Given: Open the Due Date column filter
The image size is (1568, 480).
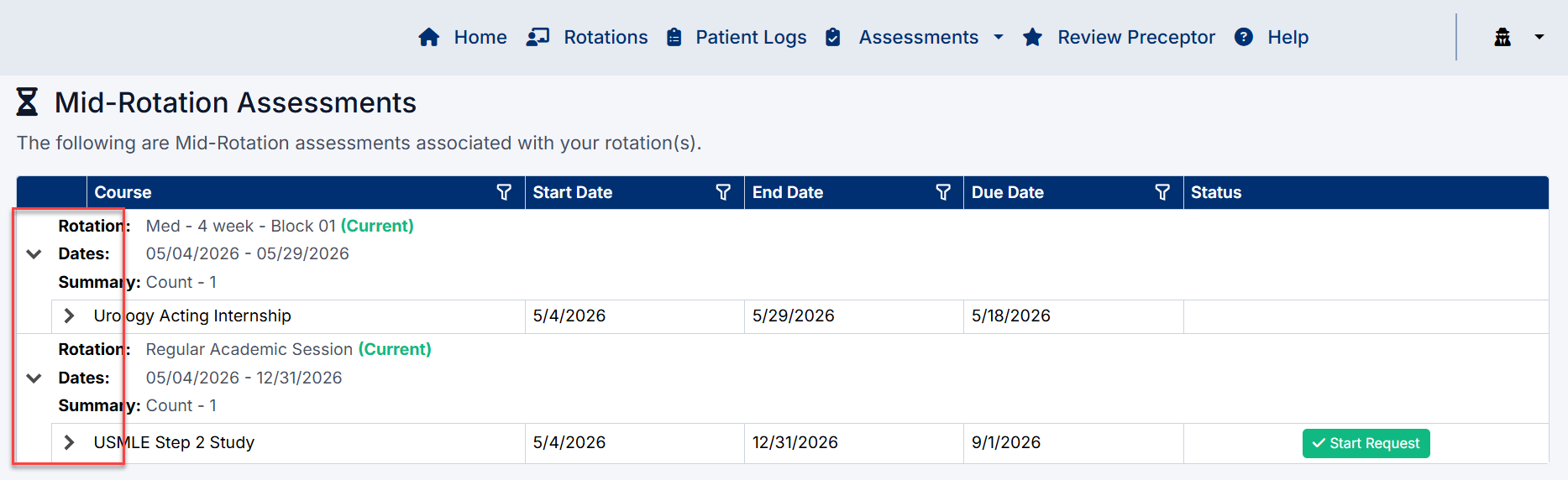Looking at the screenshot, I should (x=1162, y=192).
